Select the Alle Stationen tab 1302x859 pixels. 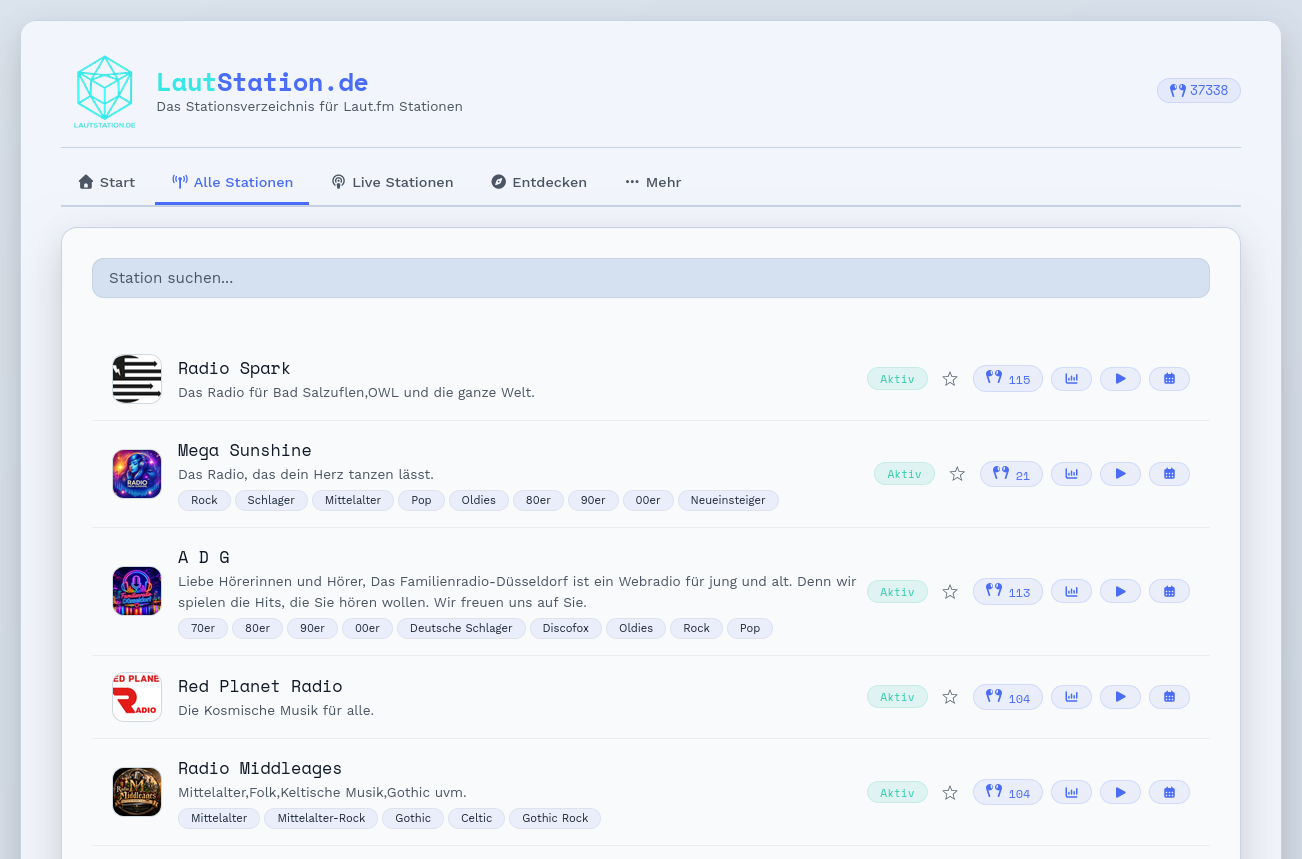(x=232, y=182)
